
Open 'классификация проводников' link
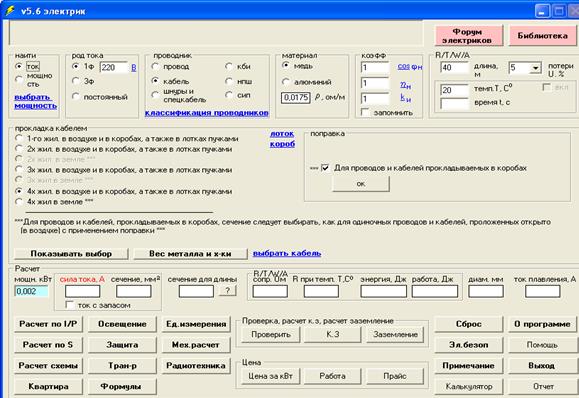206,113
